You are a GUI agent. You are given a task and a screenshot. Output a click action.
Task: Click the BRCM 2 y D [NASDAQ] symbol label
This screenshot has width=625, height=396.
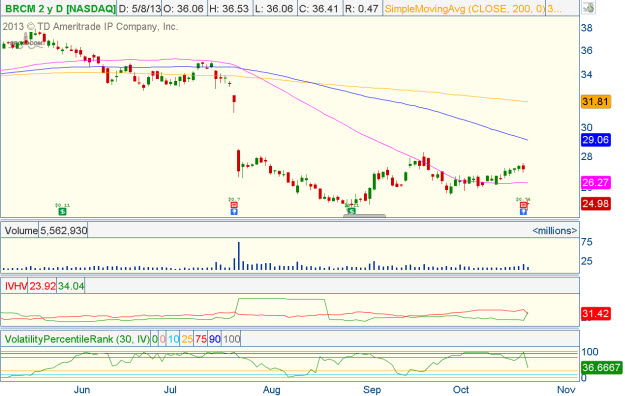pyautogui.click(x=60, y=8)
